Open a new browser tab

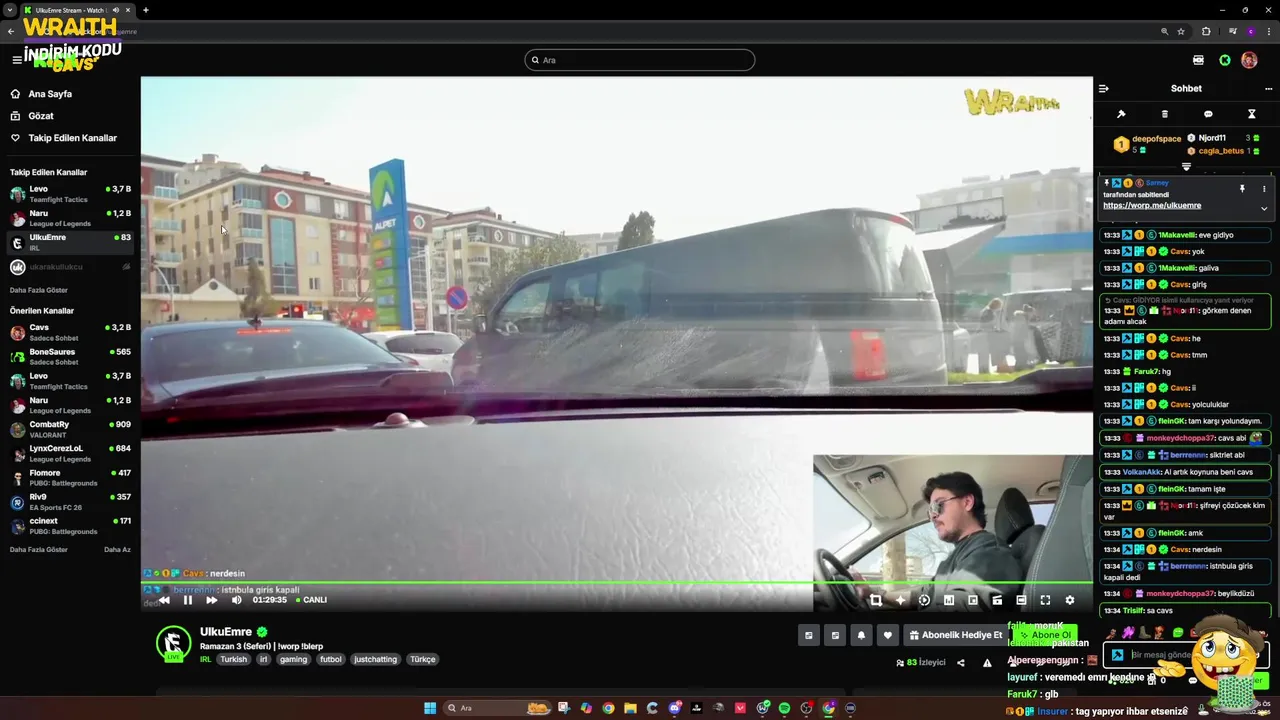146,10
